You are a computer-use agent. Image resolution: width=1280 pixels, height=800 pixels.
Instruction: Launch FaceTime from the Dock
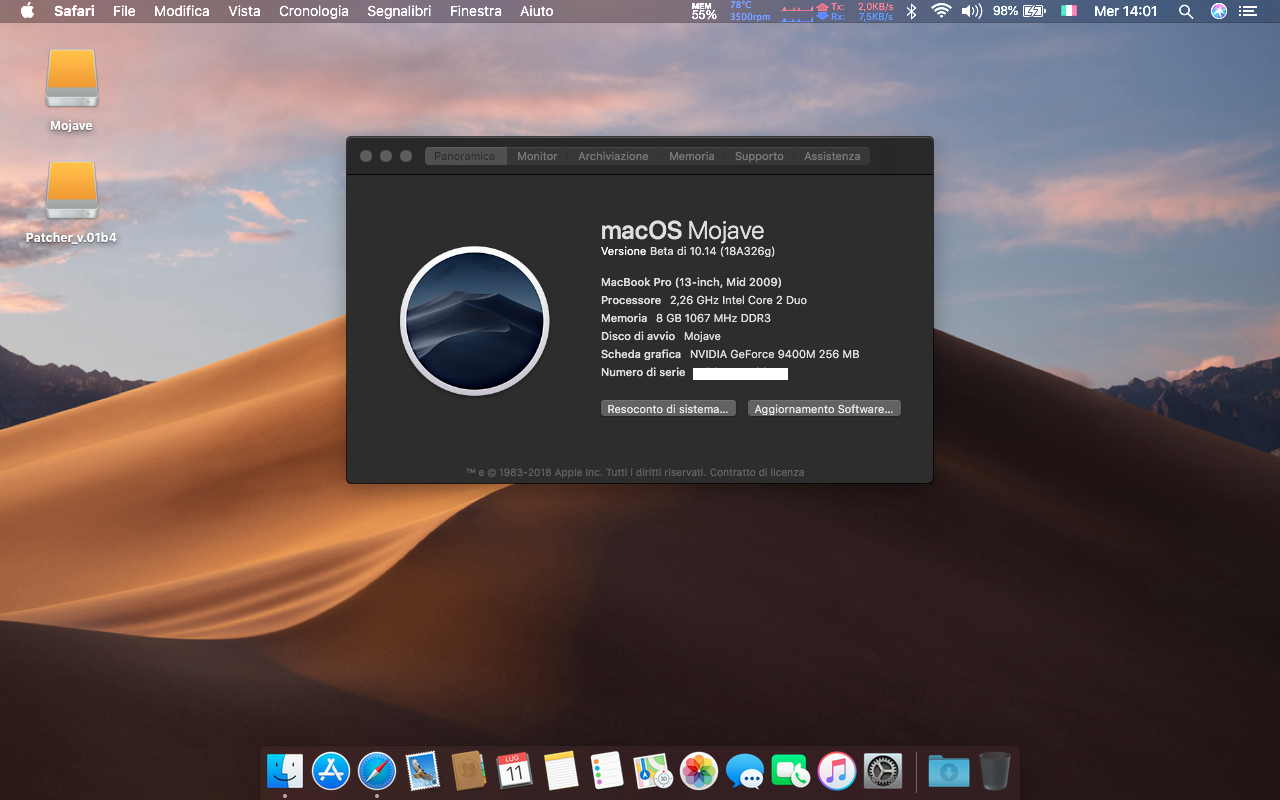(x=791, y=771)
